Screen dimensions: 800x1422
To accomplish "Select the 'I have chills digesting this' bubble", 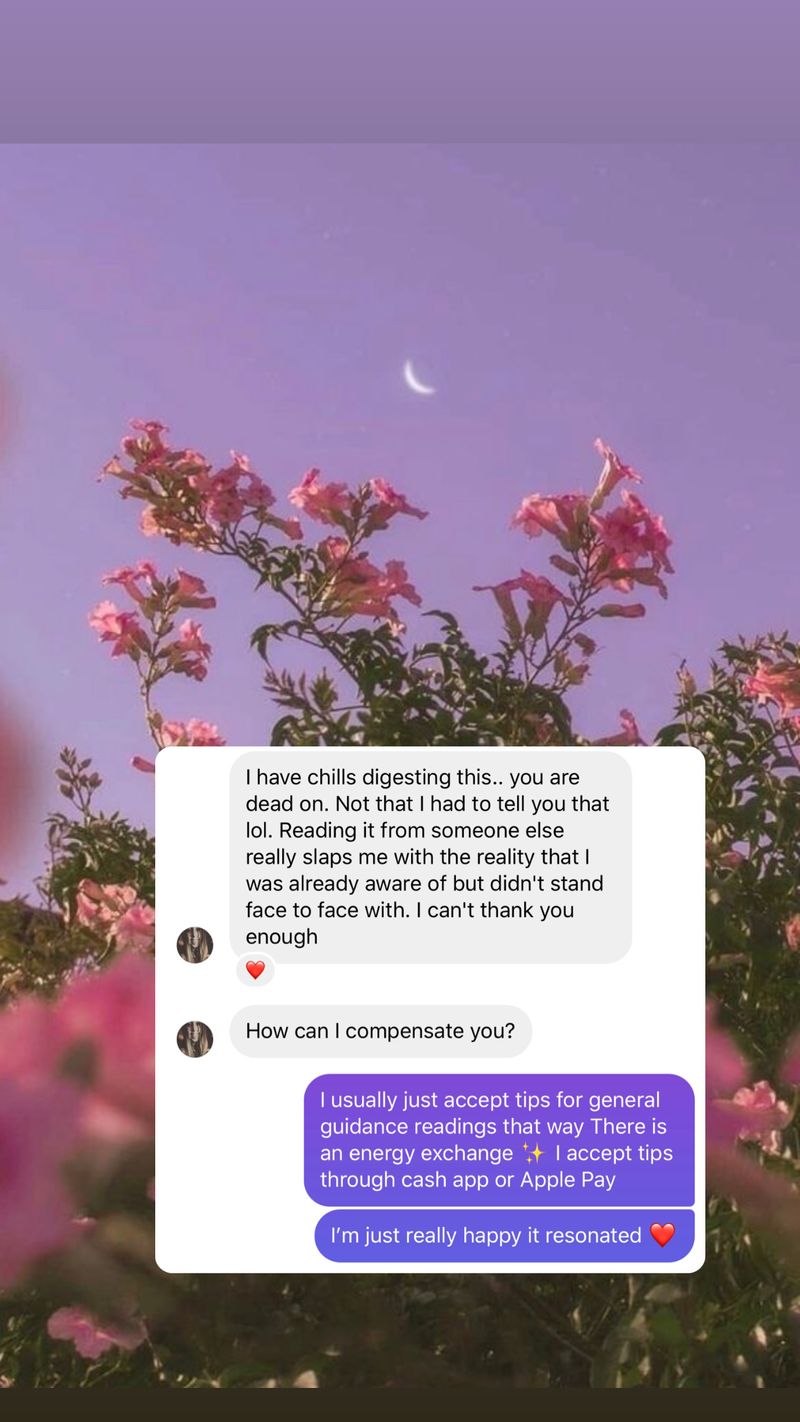I will 431,857.
